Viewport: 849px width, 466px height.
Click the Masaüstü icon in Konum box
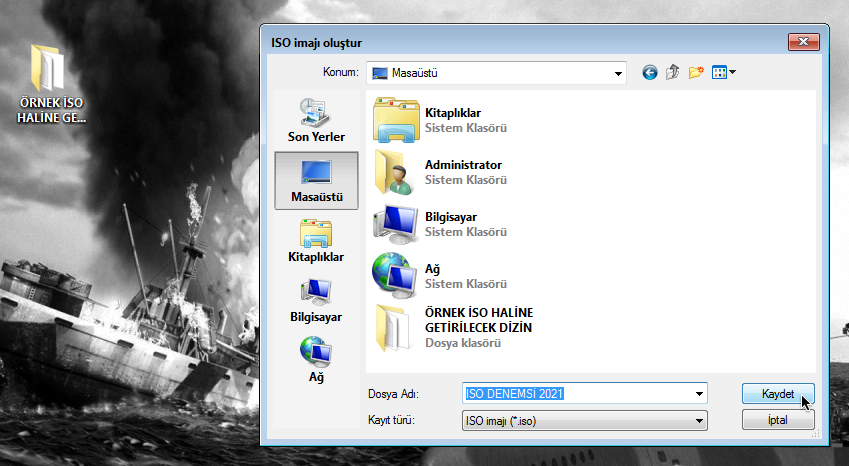coord(380,73)
